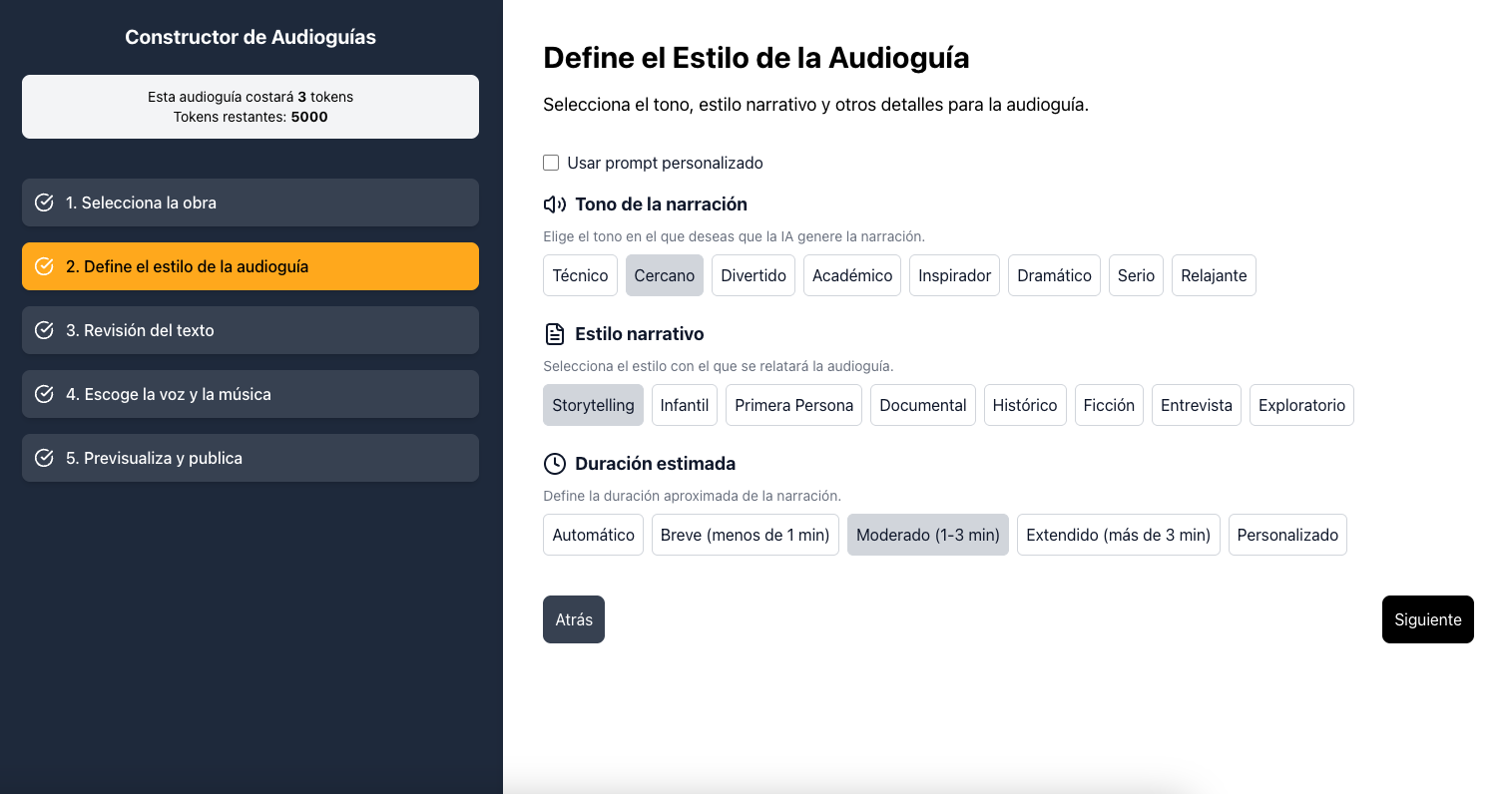Choose the Documental narrative style
This screenshot has height=794, width=1512.
(922, 405)
